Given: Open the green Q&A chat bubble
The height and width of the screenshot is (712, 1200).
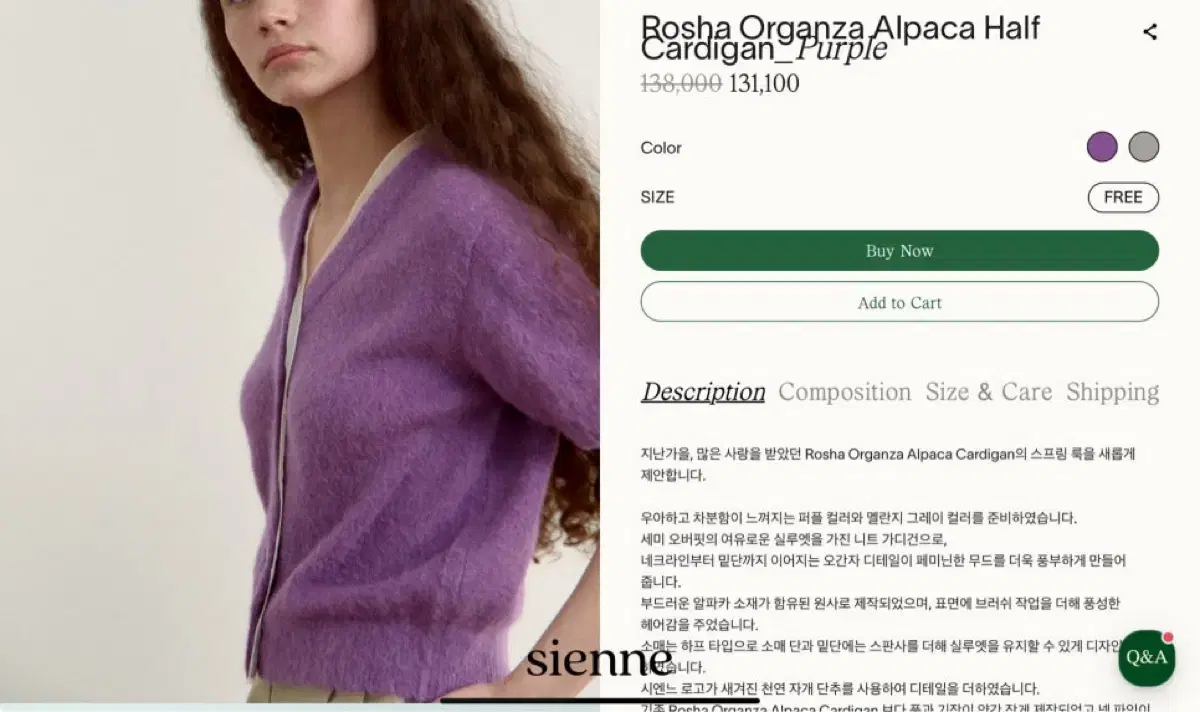Looking at the screenshot, I should [x=1146, y=657].
